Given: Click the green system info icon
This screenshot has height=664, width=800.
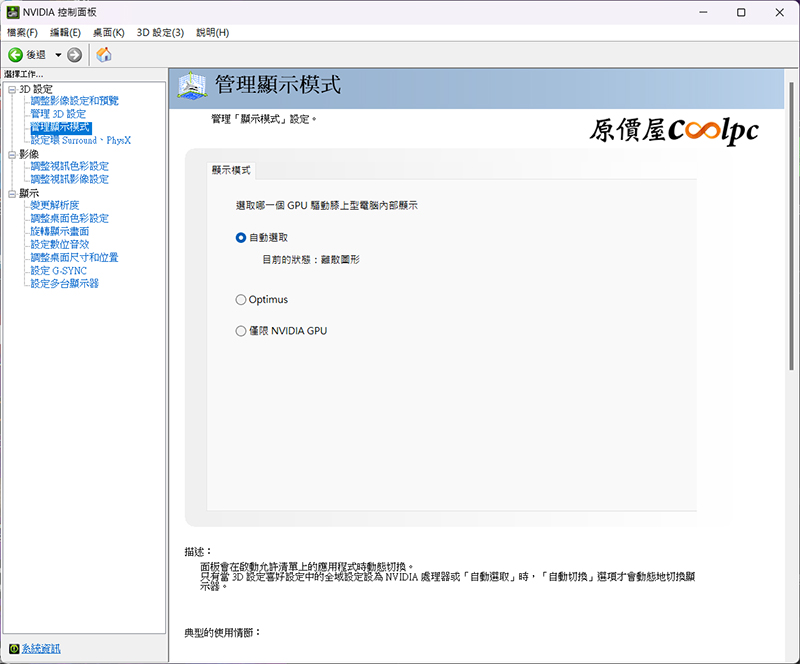Looking at the screenshot, I should coord(14,649).
